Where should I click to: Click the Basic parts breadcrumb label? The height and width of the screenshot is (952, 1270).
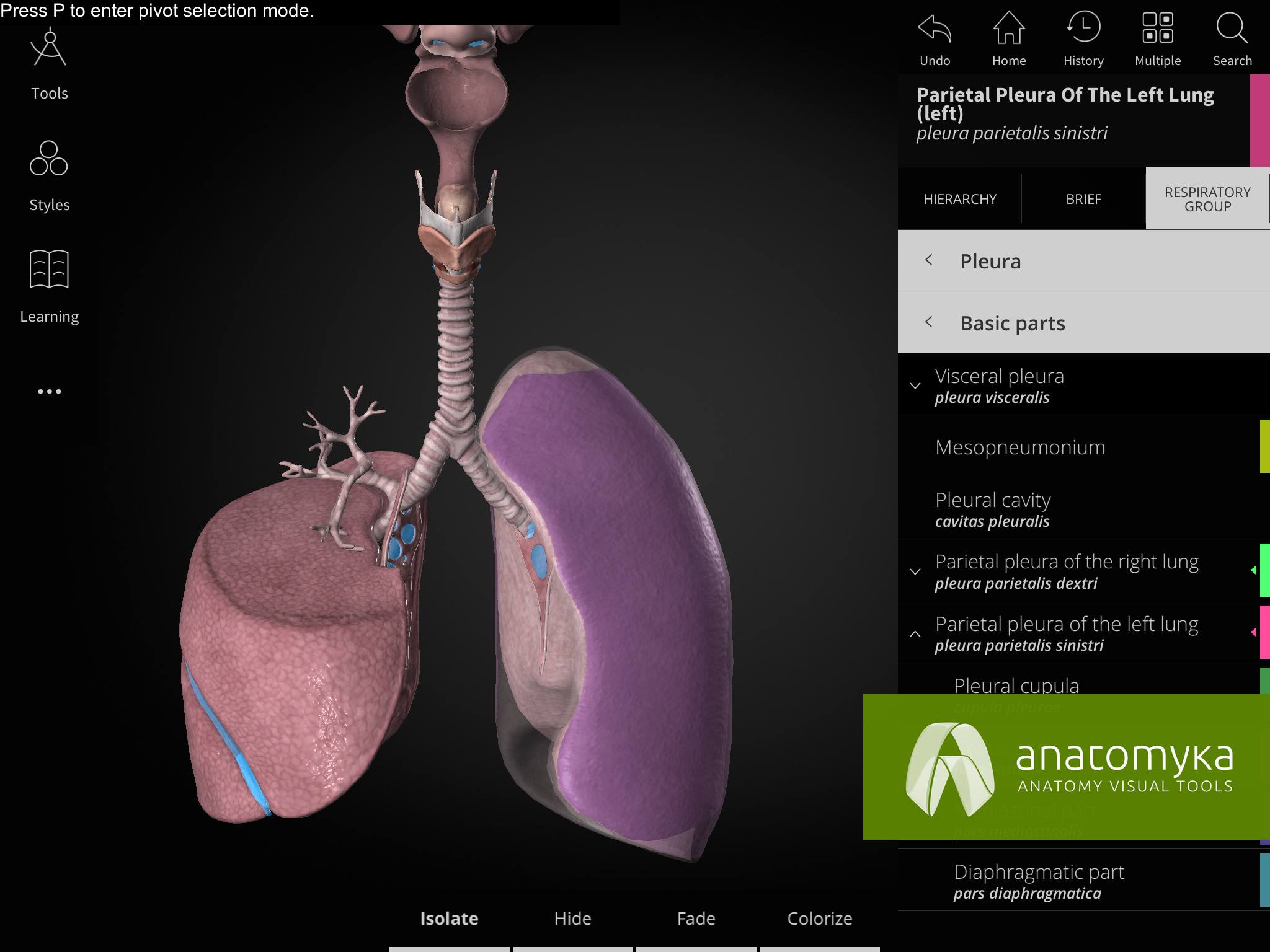1013,323
